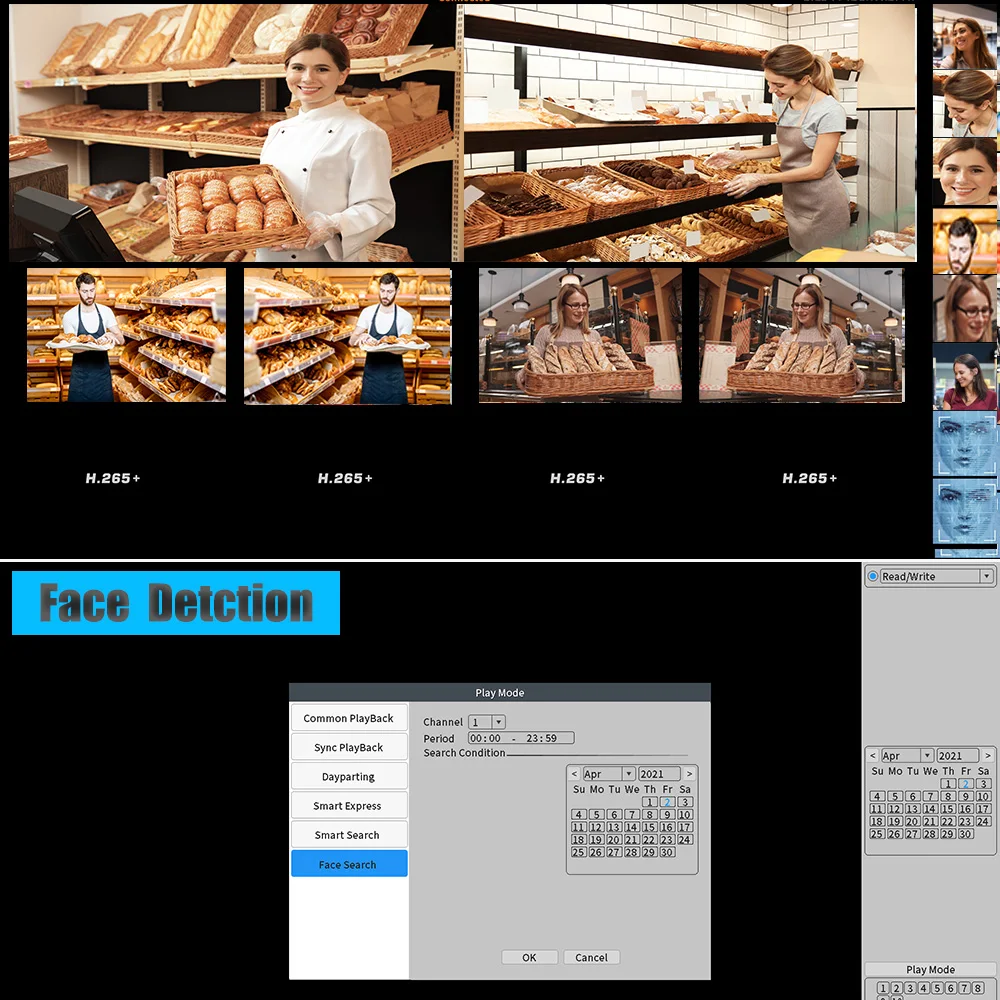Screen dimensions: 1000x1000
Task: Click the OK button
Action: click(529, 957)
